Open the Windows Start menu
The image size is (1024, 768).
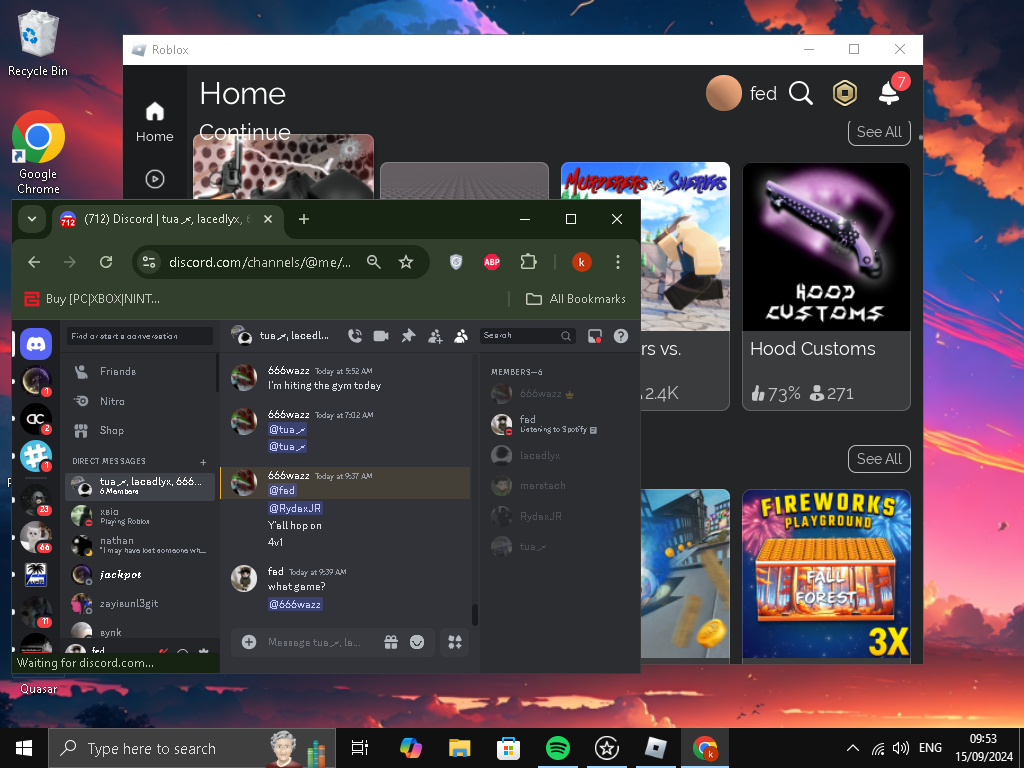tap(24, 748)
